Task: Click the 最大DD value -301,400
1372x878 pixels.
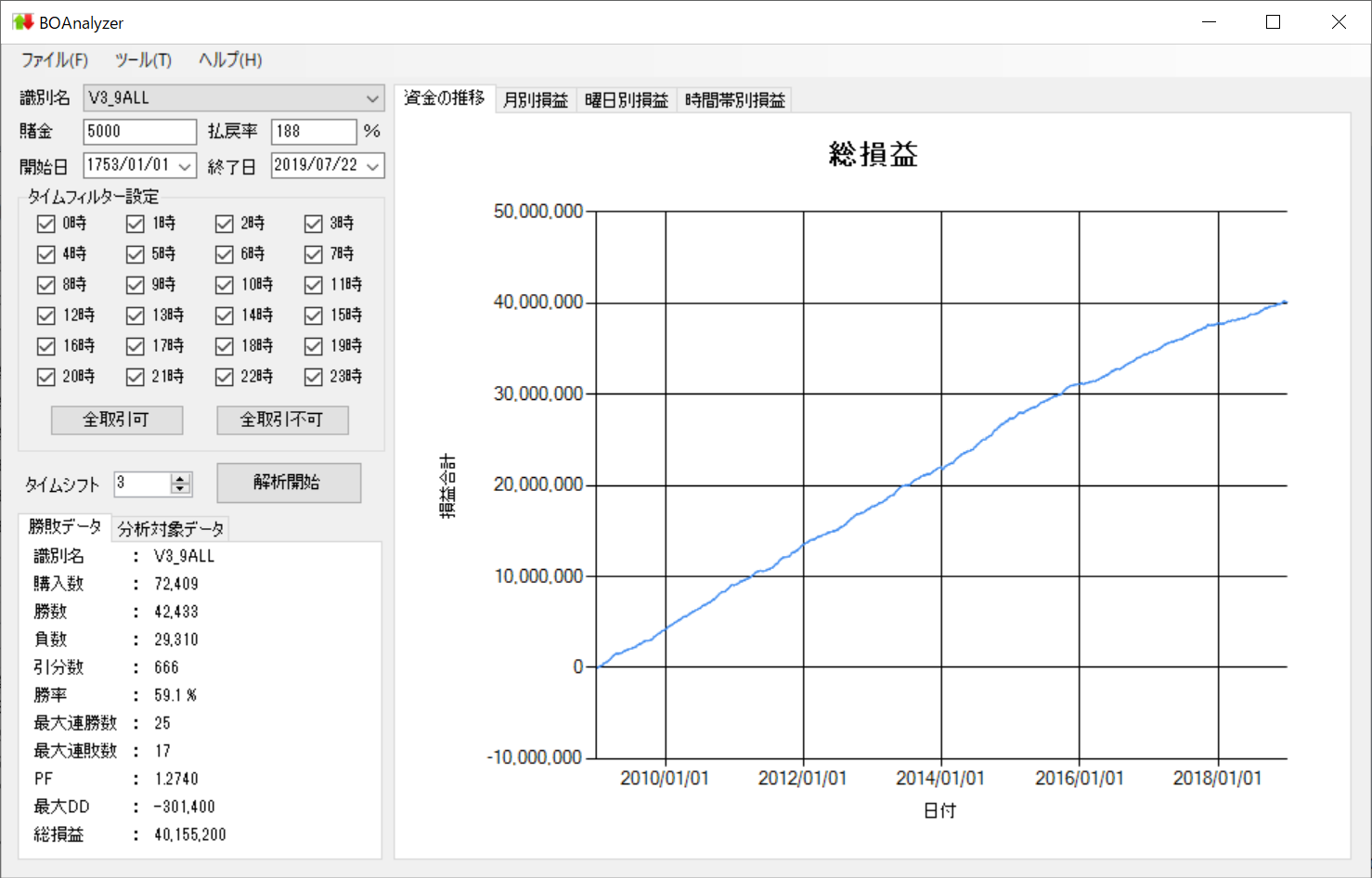Action: [x=184, y=807]
